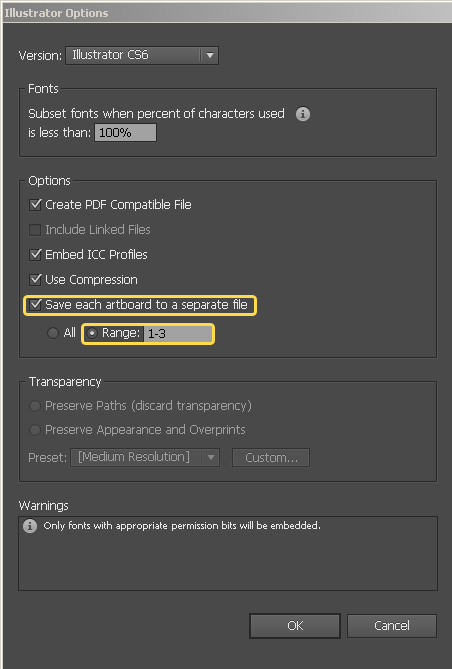
Task: Select the All artboards radio button
Action: point(53,333)
